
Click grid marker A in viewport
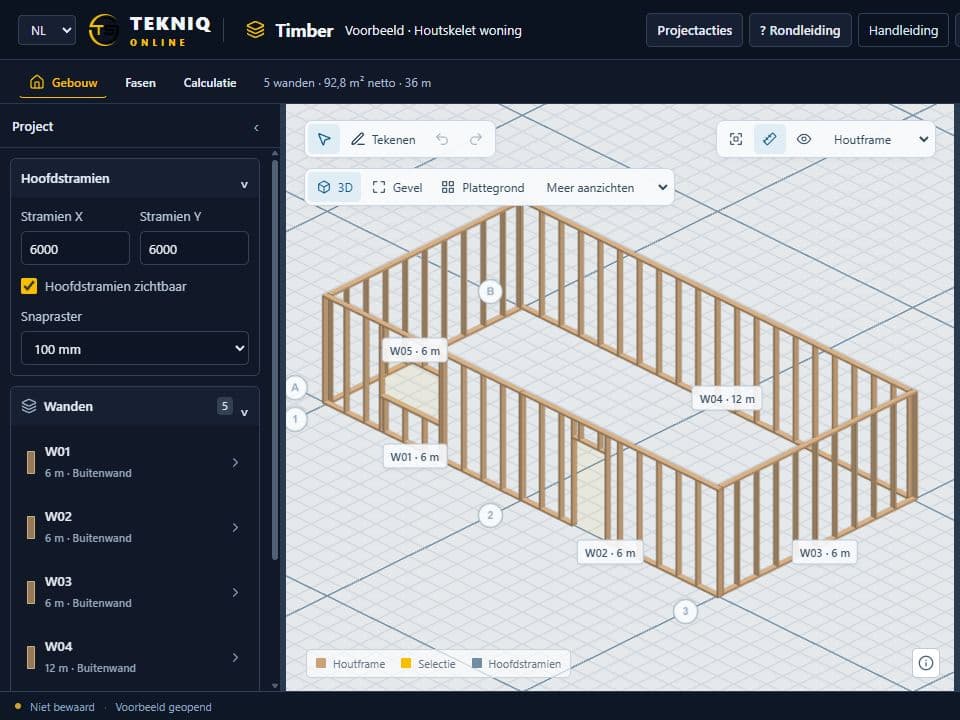tap(296, 388)
